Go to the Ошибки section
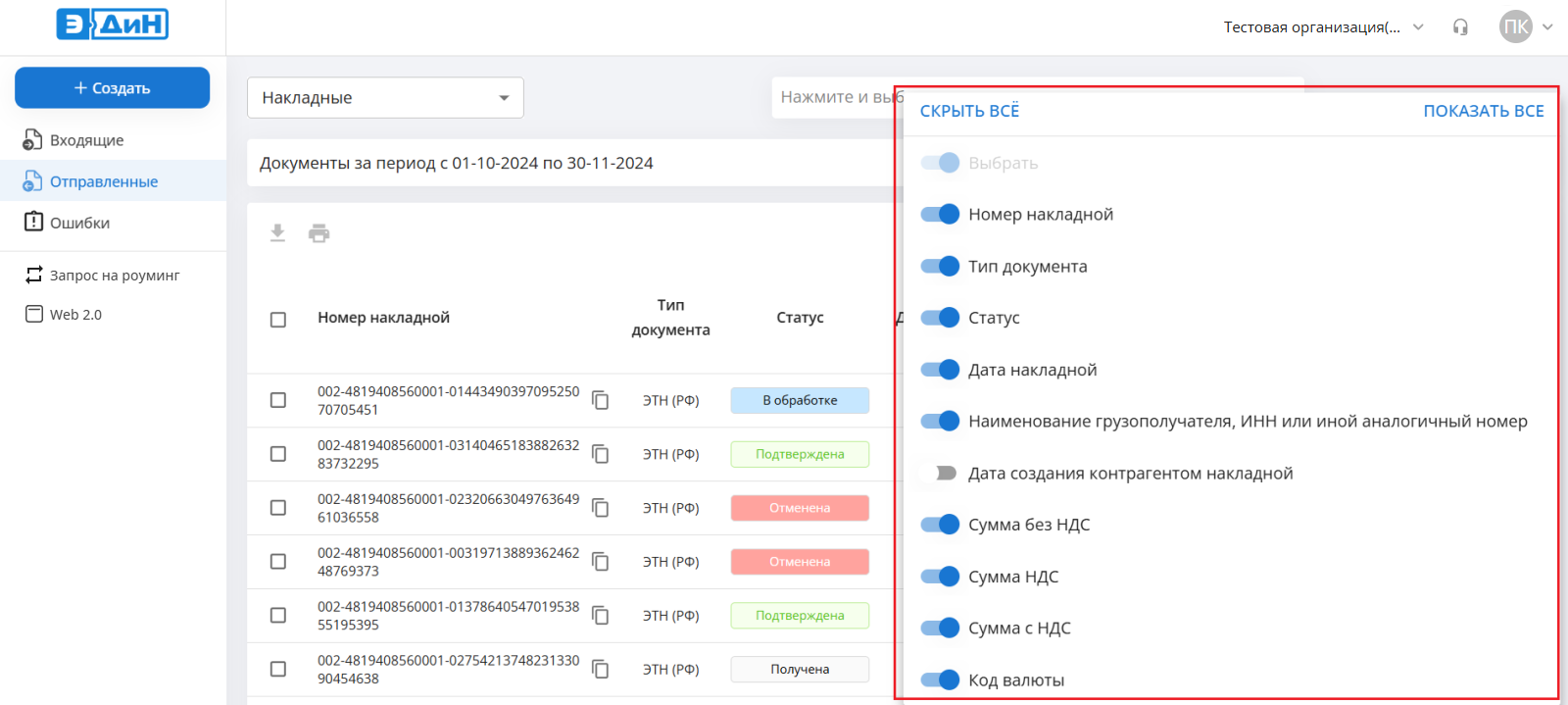The height and width of the screenshot is (705, 1568). (79, 223)
